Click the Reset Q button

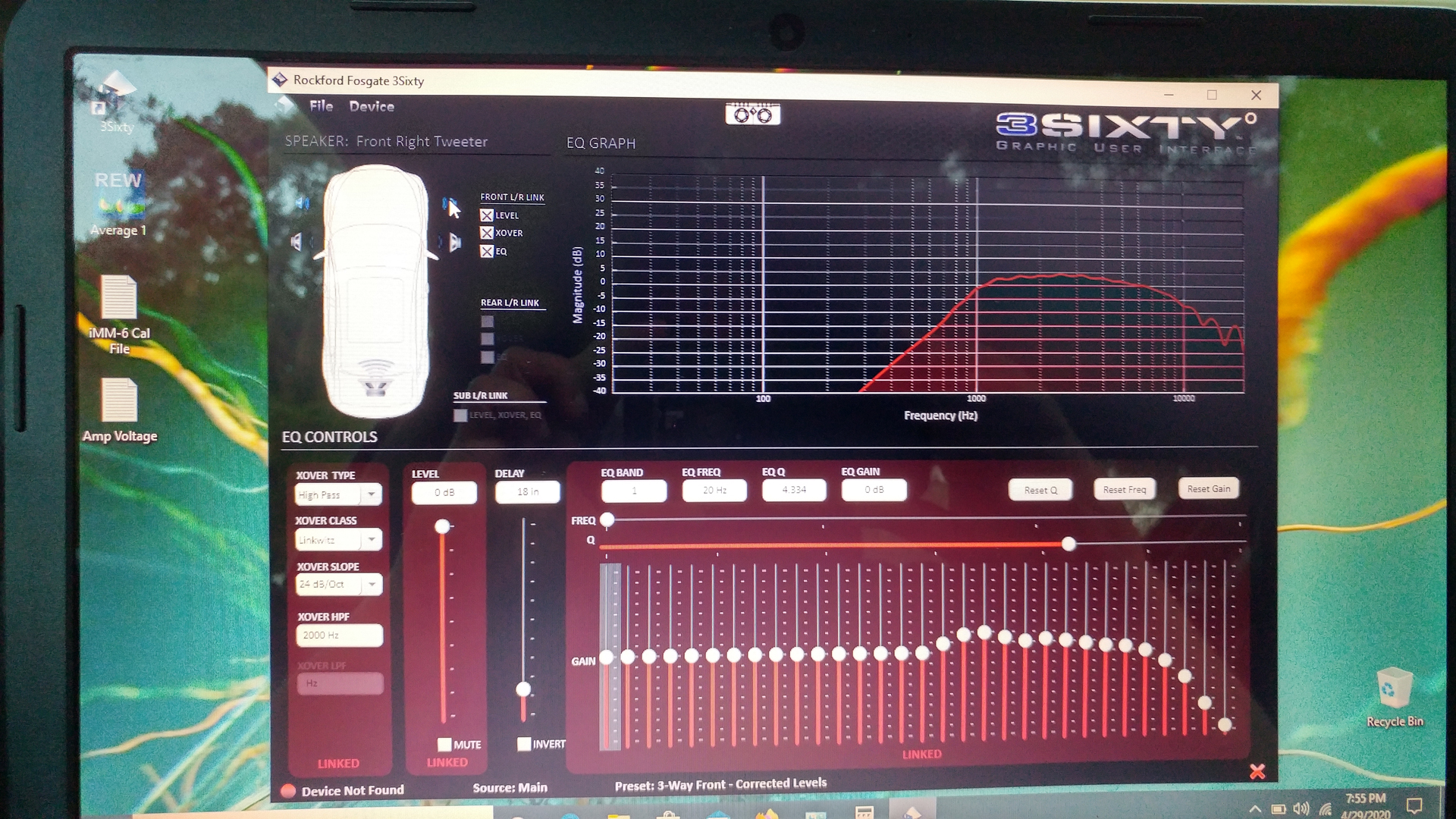[x=1040, y=490]
